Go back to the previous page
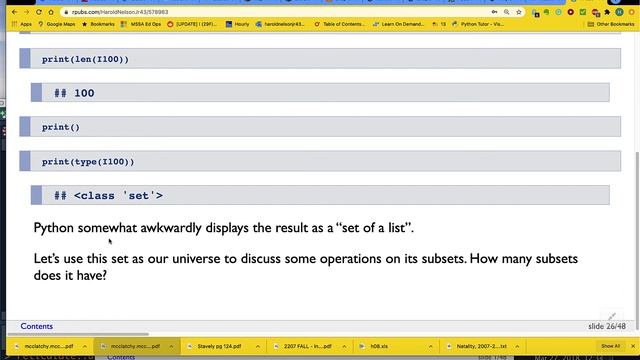 (15, 12)
